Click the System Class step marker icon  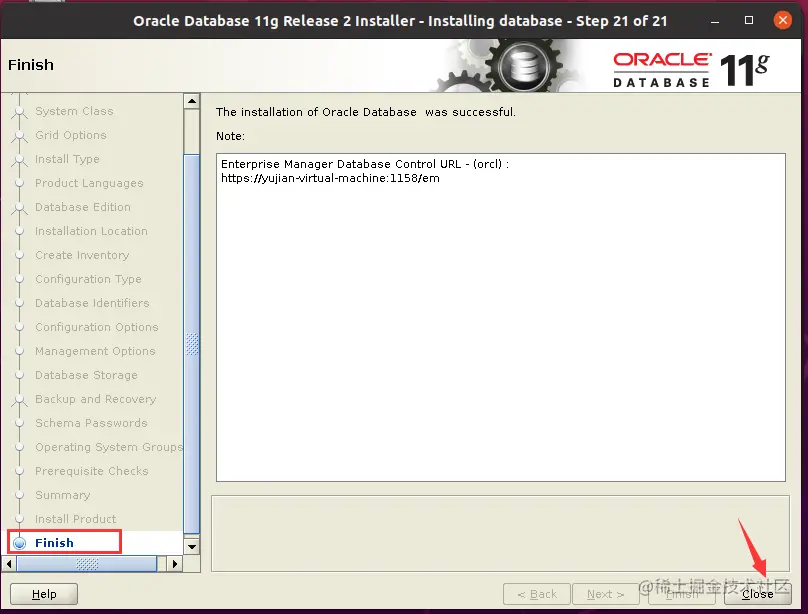point(20,112)
